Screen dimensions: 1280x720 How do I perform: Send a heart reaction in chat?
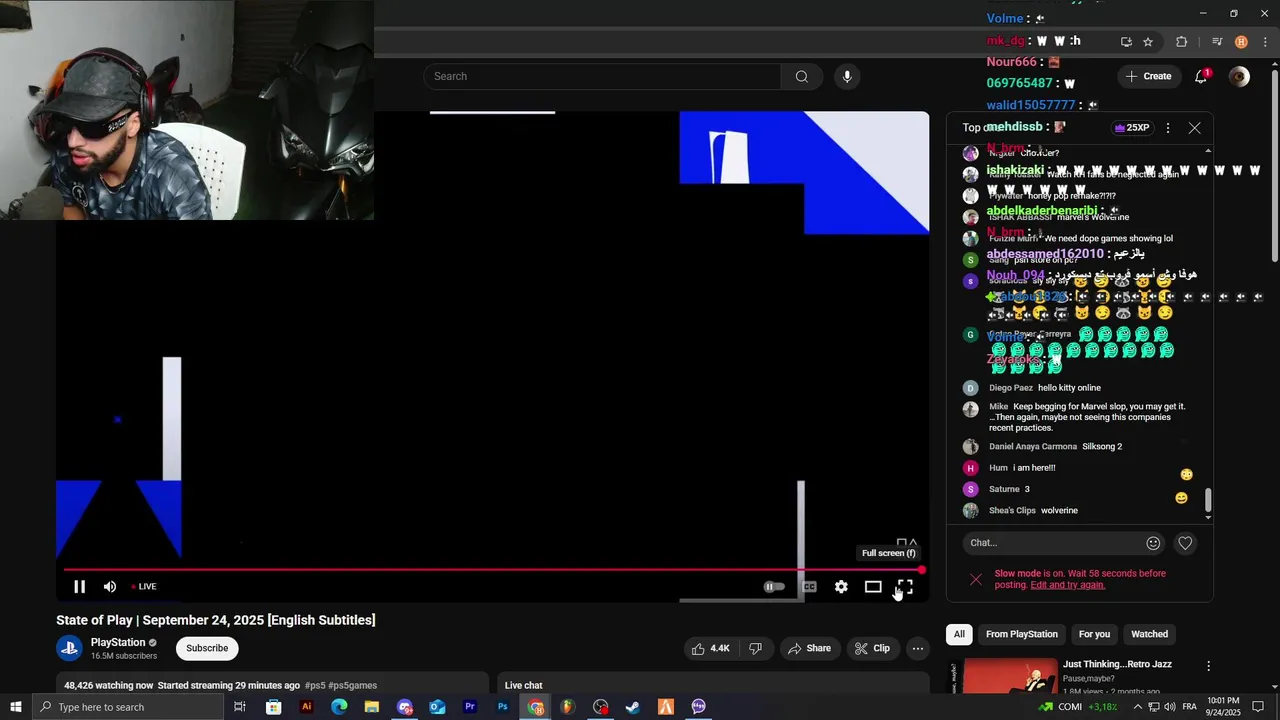tap(1185, 543)
